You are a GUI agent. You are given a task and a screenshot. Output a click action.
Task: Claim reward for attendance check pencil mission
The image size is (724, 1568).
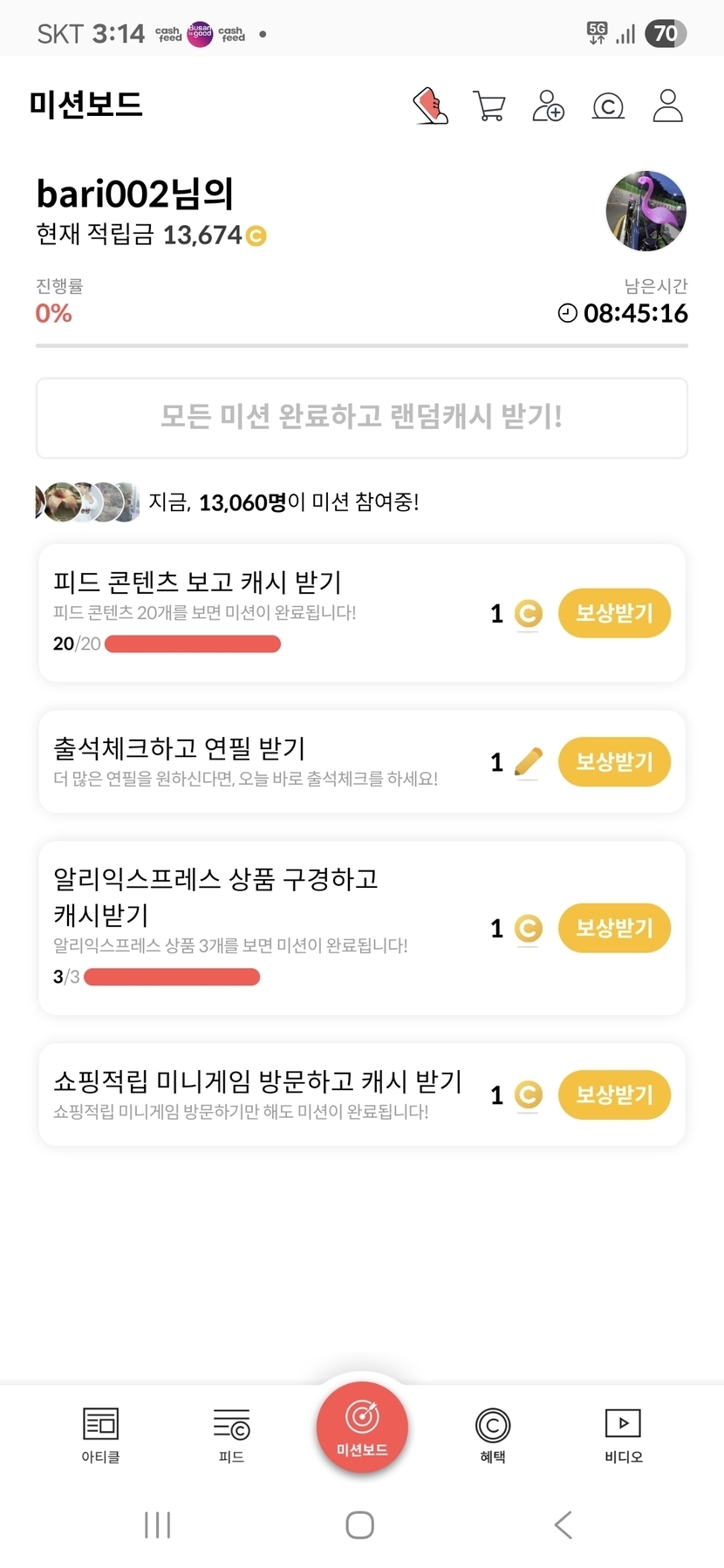pyautogui.click(x=614, y=762)
